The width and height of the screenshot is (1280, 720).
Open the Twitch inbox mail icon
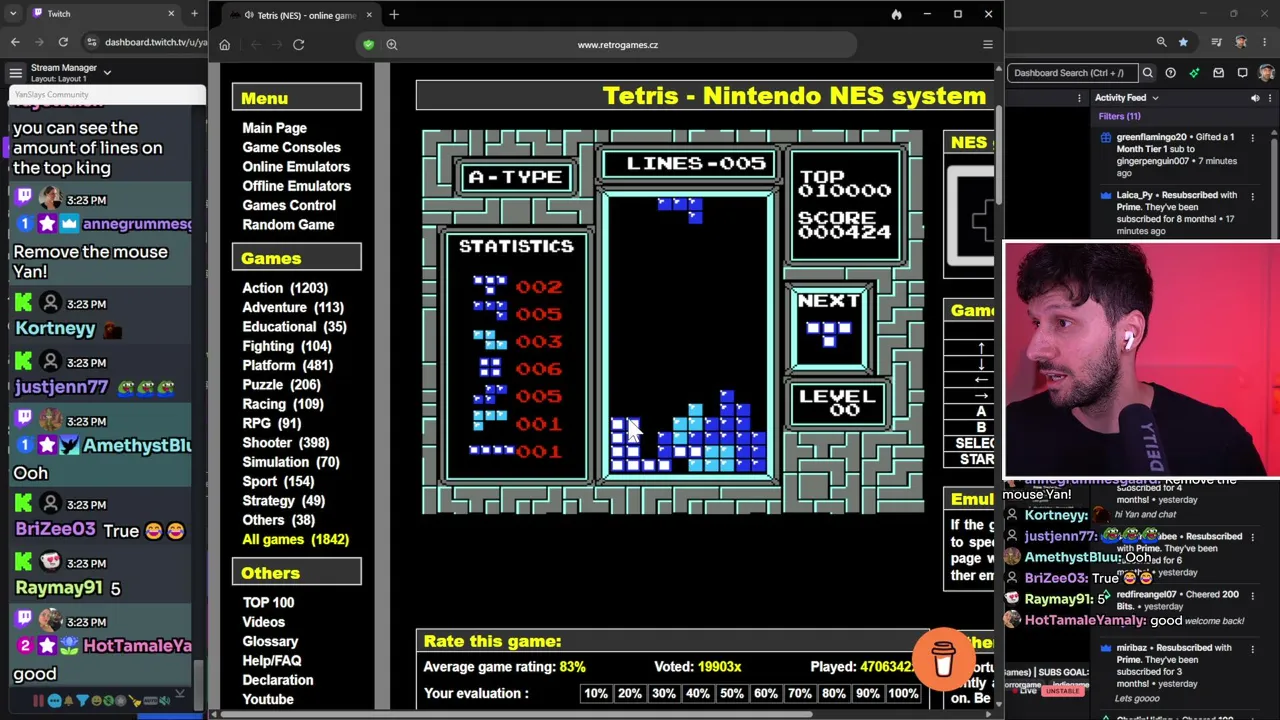pos(1218,73)
